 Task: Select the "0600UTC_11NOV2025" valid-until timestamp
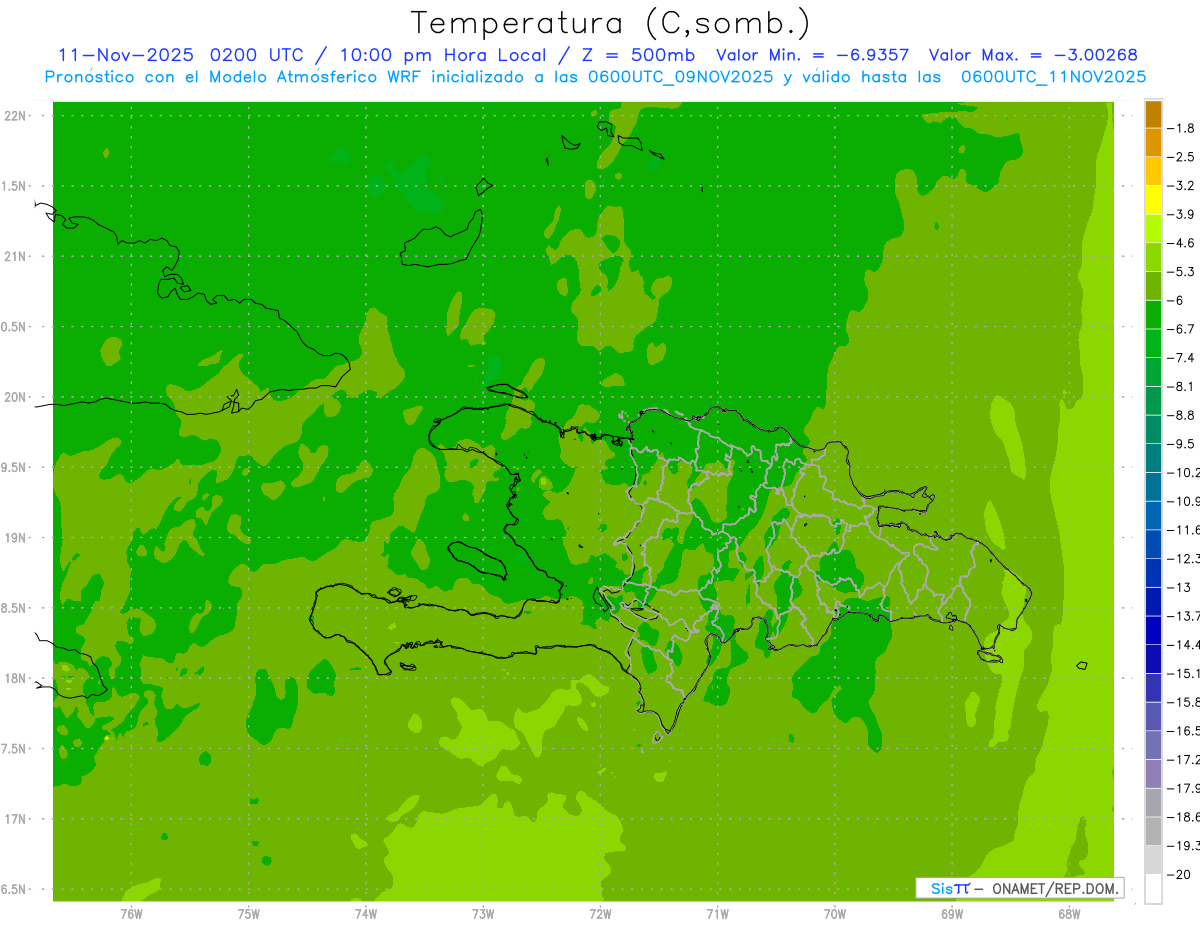[x=1053, y=77]
